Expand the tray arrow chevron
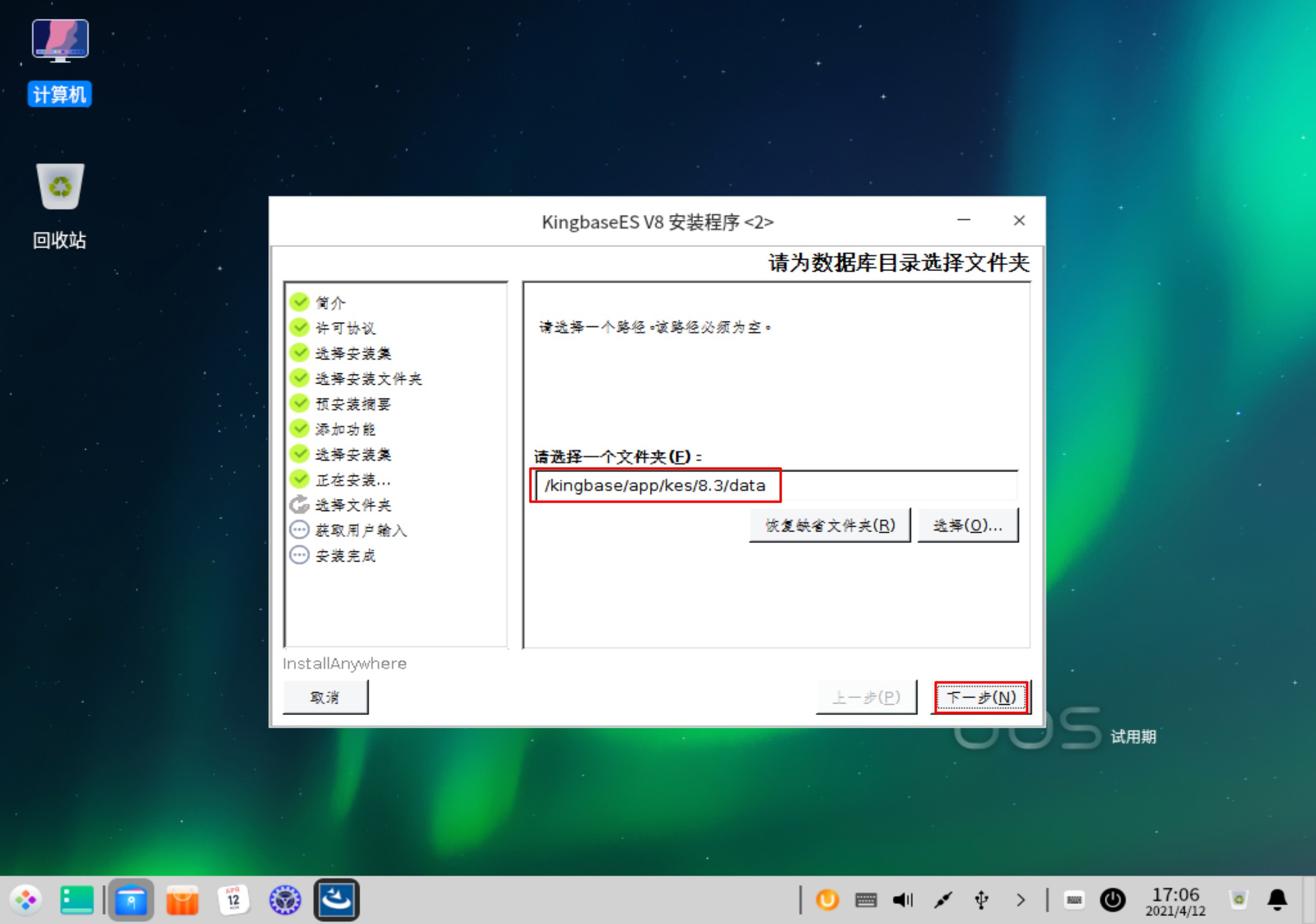1316x924 pixels. (x=1020, y=900)
